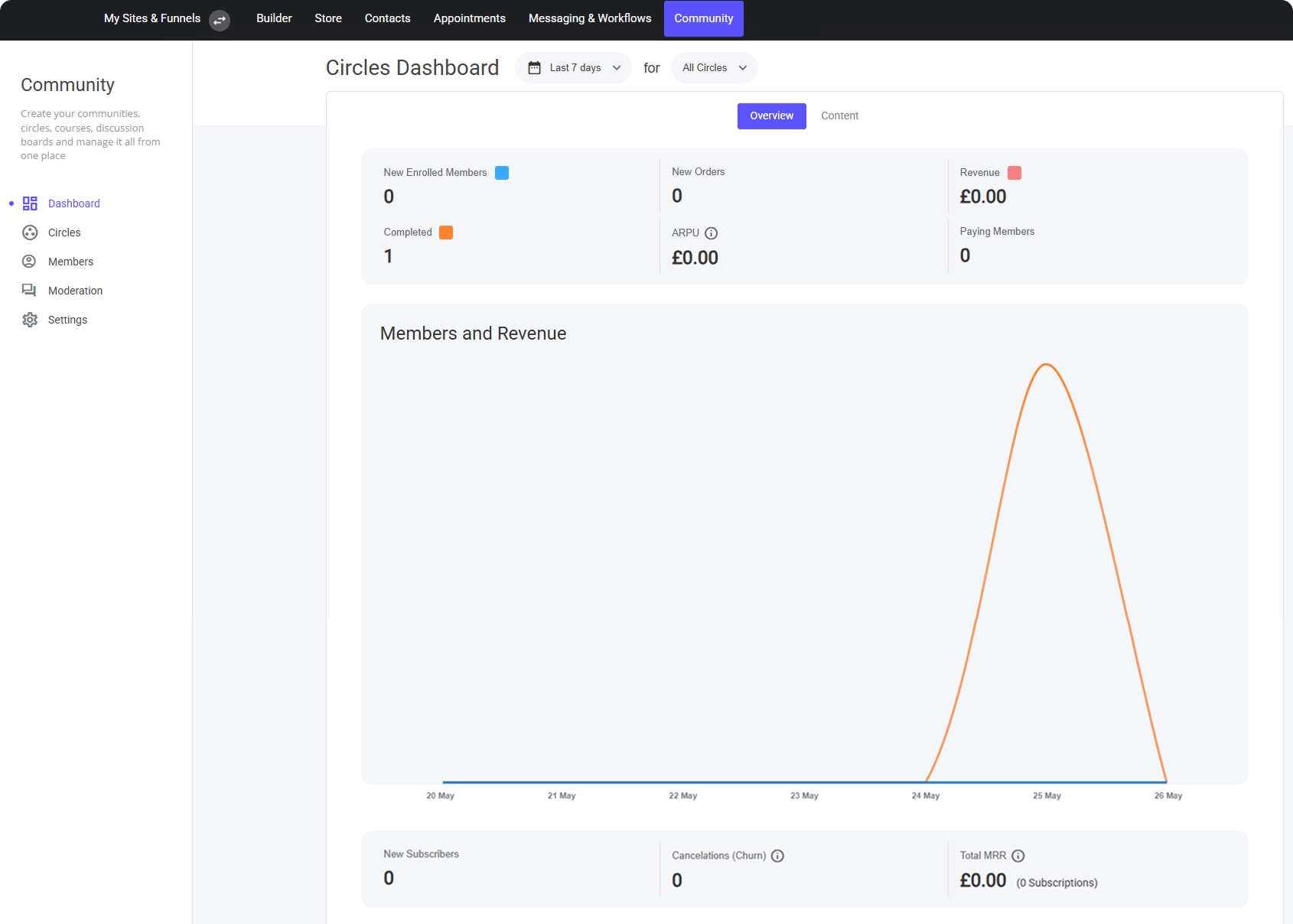This screenshot has height=924, width=1293.
Task: Open the Appointments section
Action: tap(469, 18)
